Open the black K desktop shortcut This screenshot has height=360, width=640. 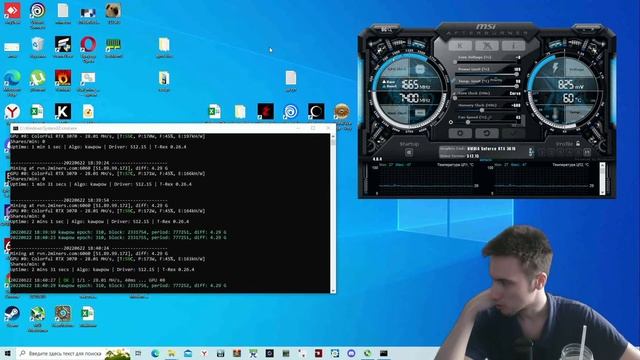[63, 111]
